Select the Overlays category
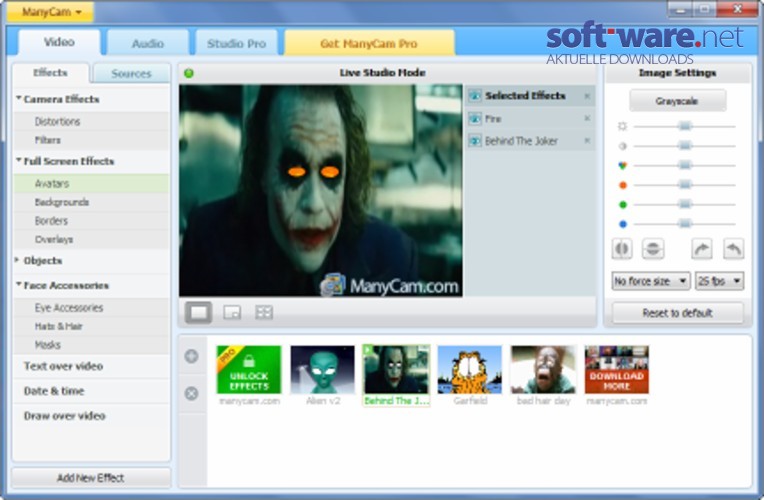764x500 pixels. click(91, 239)
